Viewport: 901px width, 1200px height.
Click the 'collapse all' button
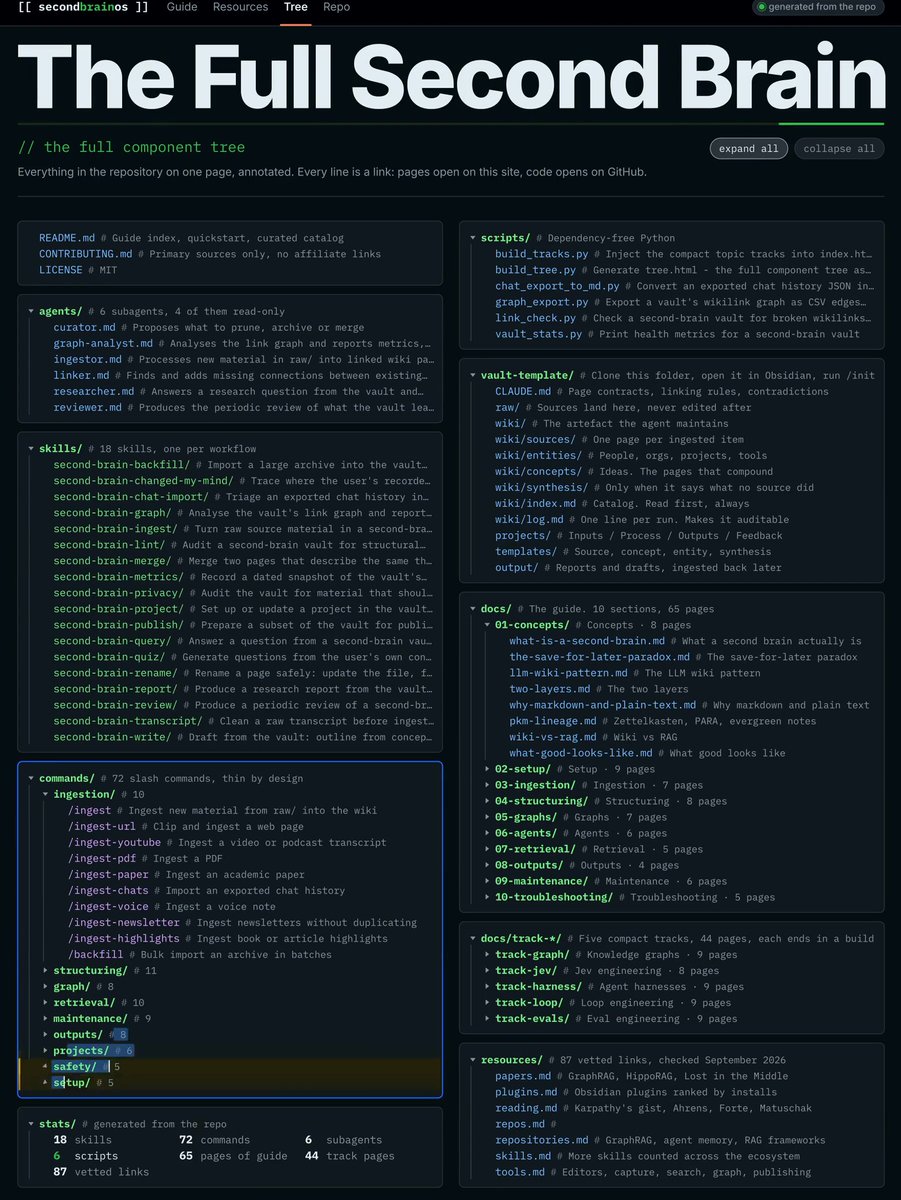coord(840,149)
